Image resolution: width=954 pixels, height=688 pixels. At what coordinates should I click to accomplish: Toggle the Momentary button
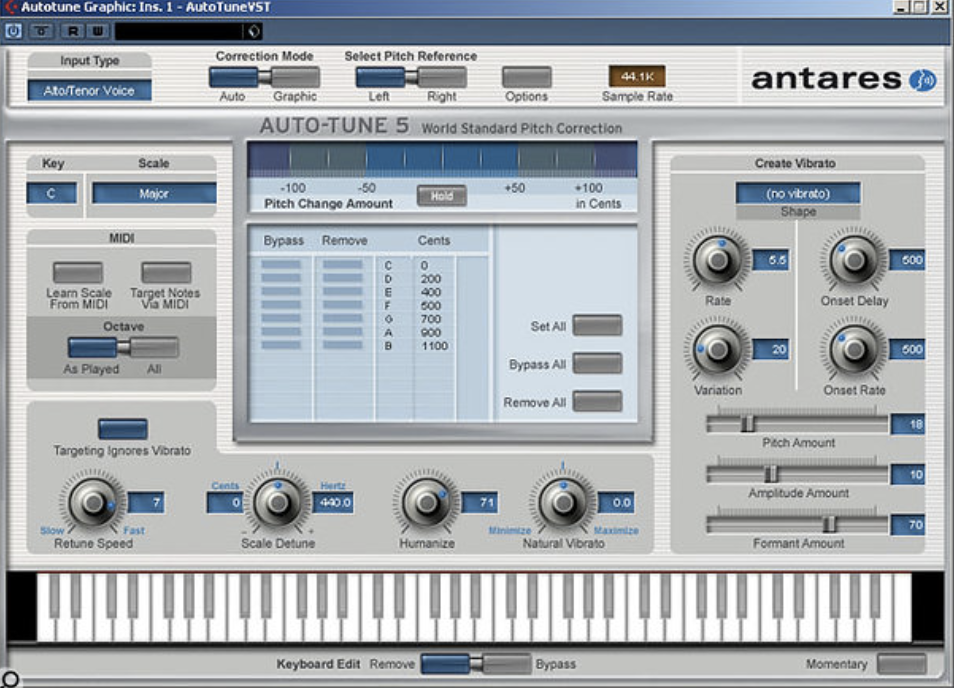click(902, 664)
